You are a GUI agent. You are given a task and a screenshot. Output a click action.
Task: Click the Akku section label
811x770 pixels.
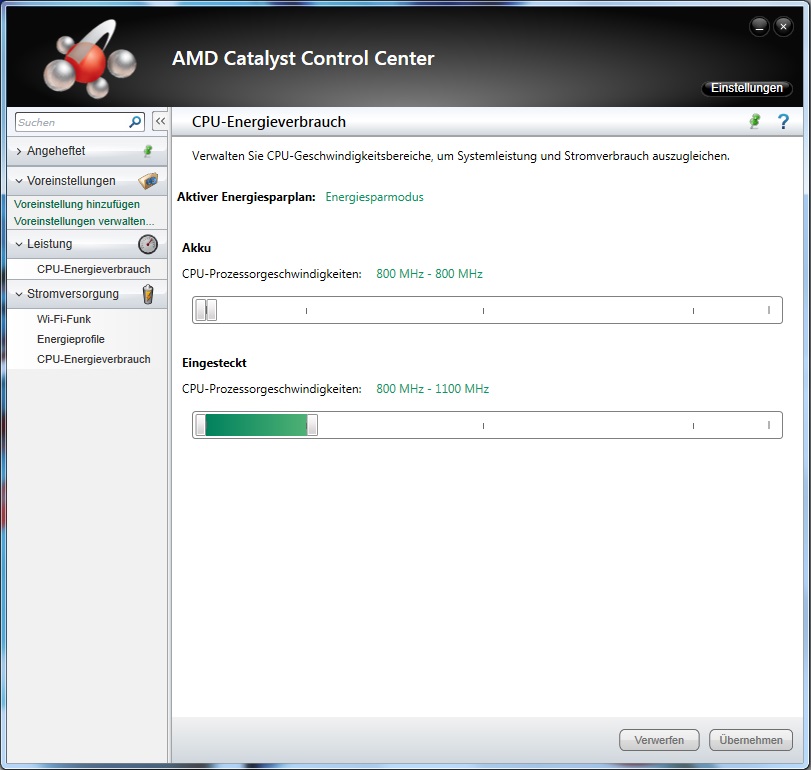point(197,248)
